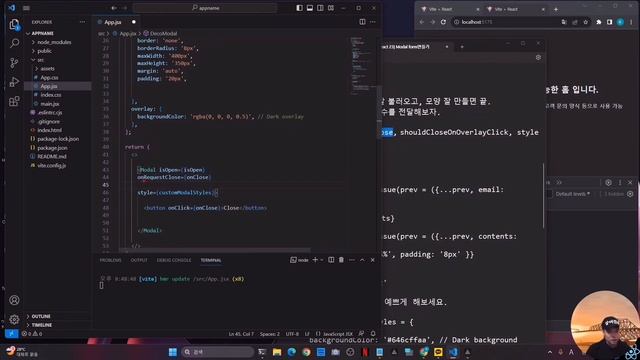Open a new Chrome tab with plus
Screen dimensions: 640x360
point(556,9)
